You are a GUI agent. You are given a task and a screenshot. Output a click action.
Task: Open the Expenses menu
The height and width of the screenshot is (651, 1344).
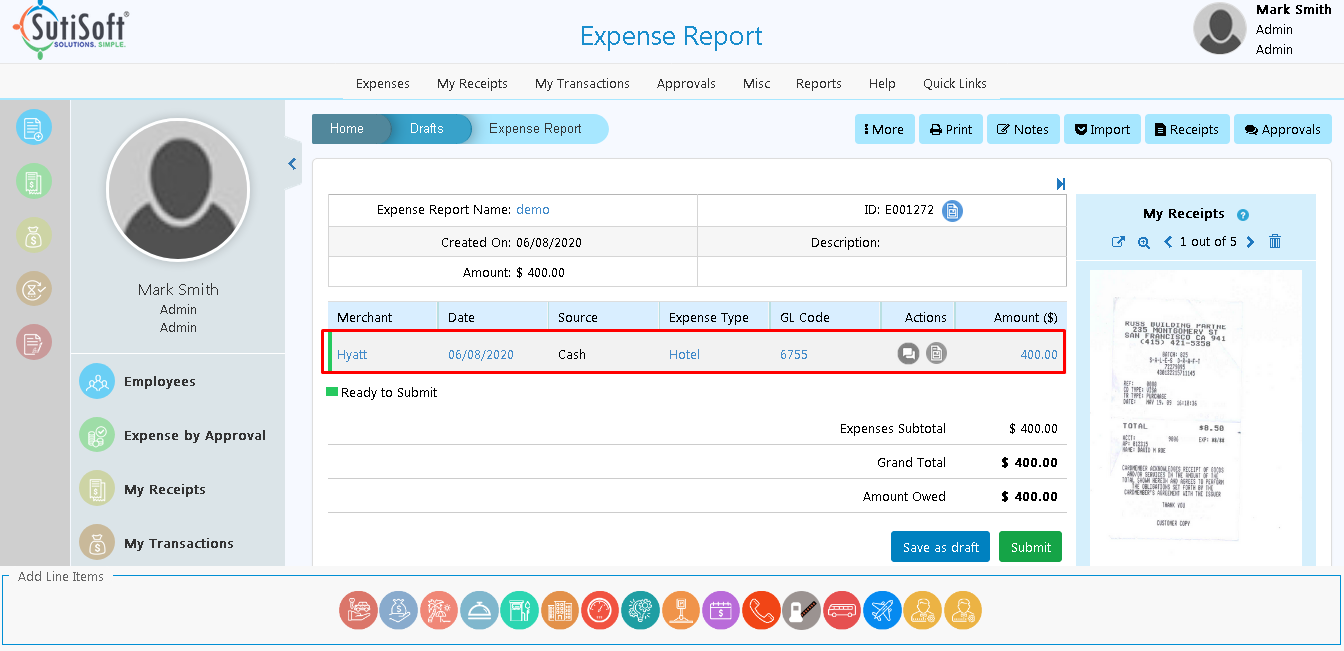point(383,84)
